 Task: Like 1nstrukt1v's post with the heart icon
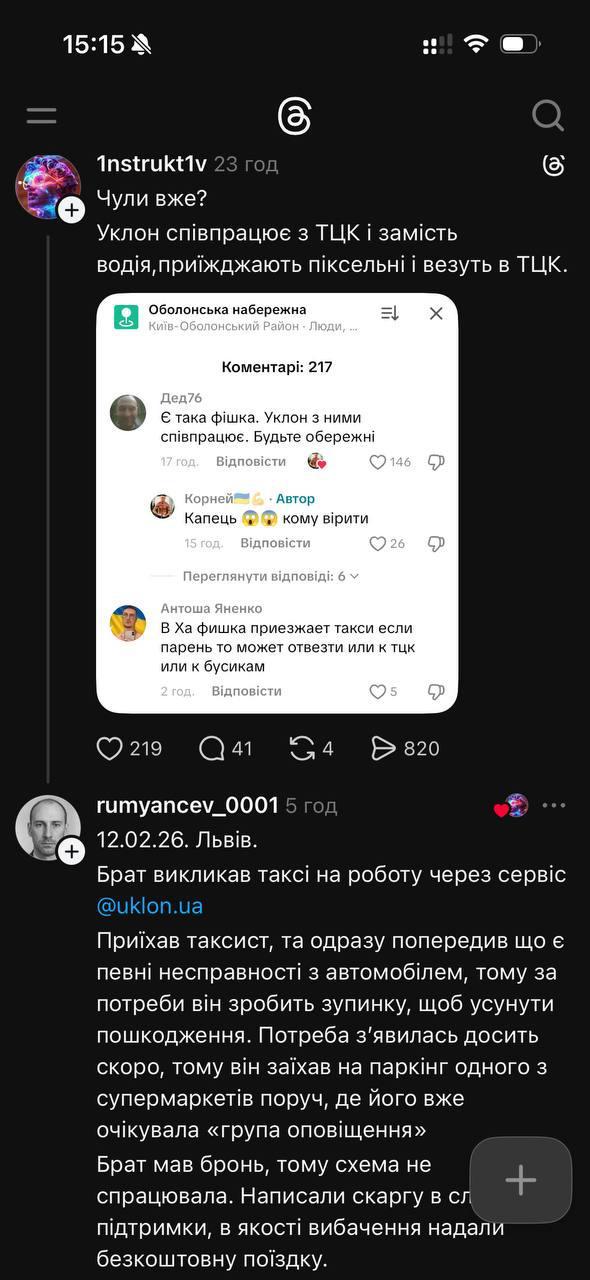[108, 747]
